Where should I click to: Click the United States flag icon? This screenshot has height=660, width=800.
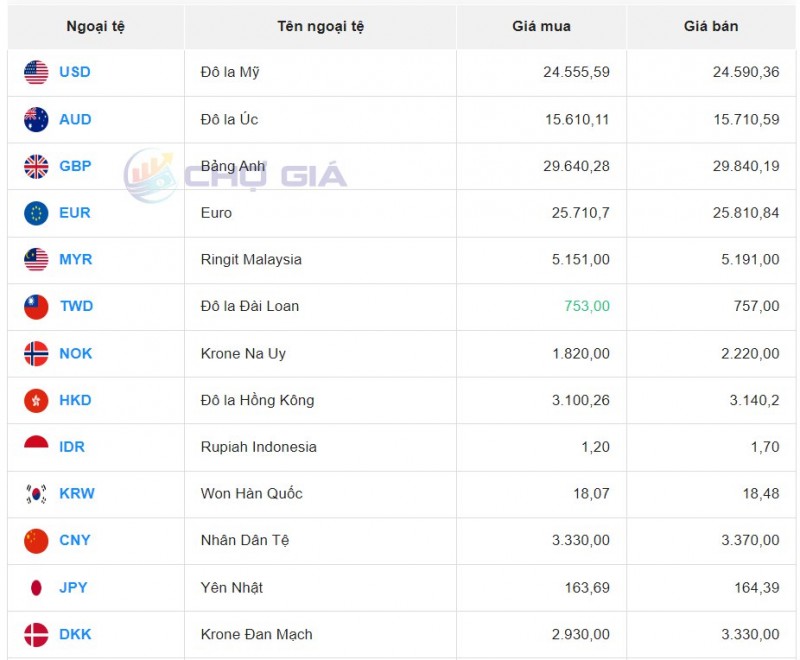[36, 72]
